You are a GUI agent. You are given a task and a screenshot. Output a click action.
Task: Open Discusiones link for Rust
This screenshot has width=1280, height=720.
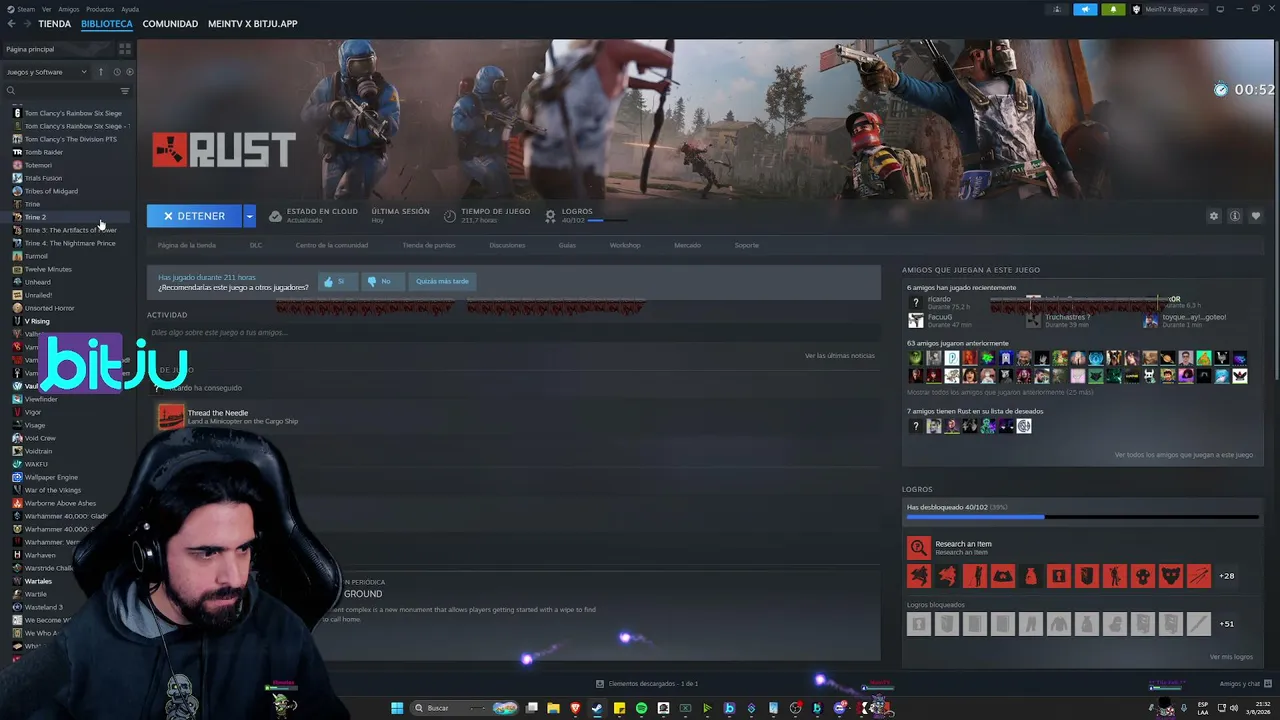pyautogui.click(x=507, y=245)
